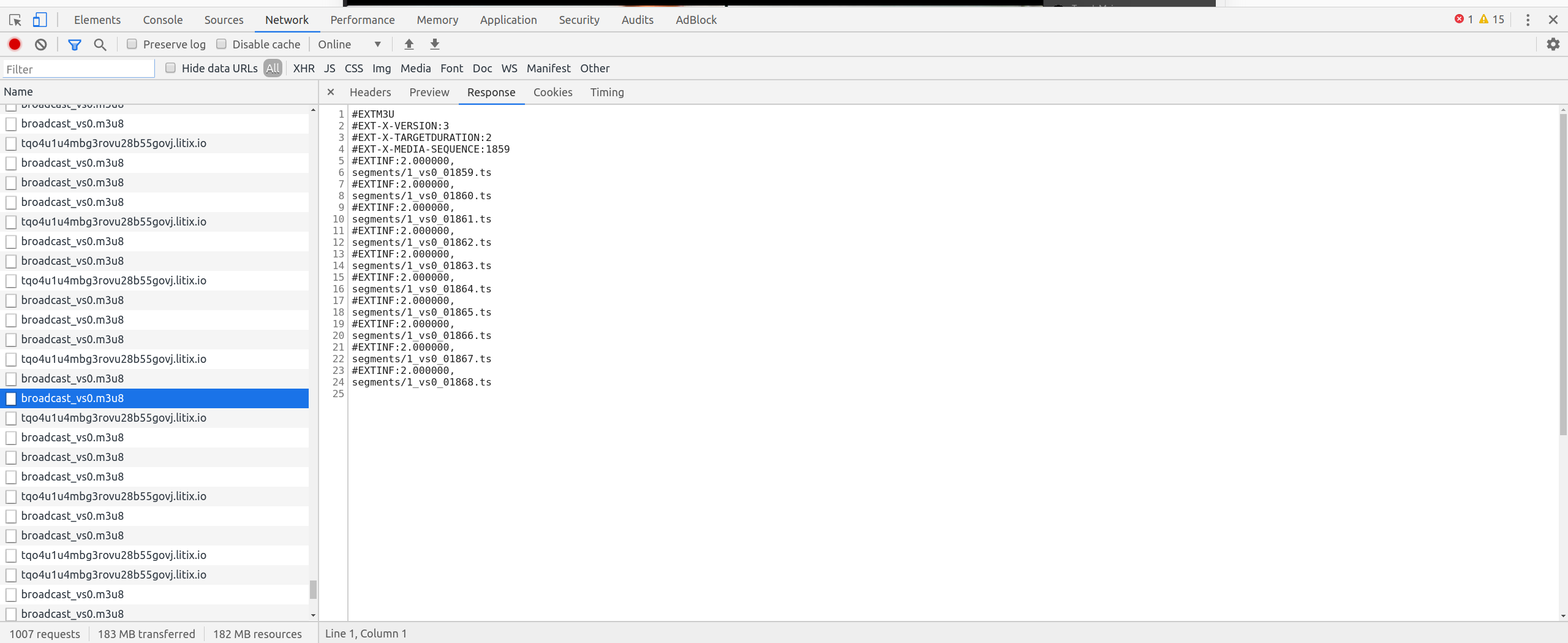Show only WS requests
Image resolution: width=1568 pixels, height=643 pixels.
pyautogui.click(x=508, y=68)
